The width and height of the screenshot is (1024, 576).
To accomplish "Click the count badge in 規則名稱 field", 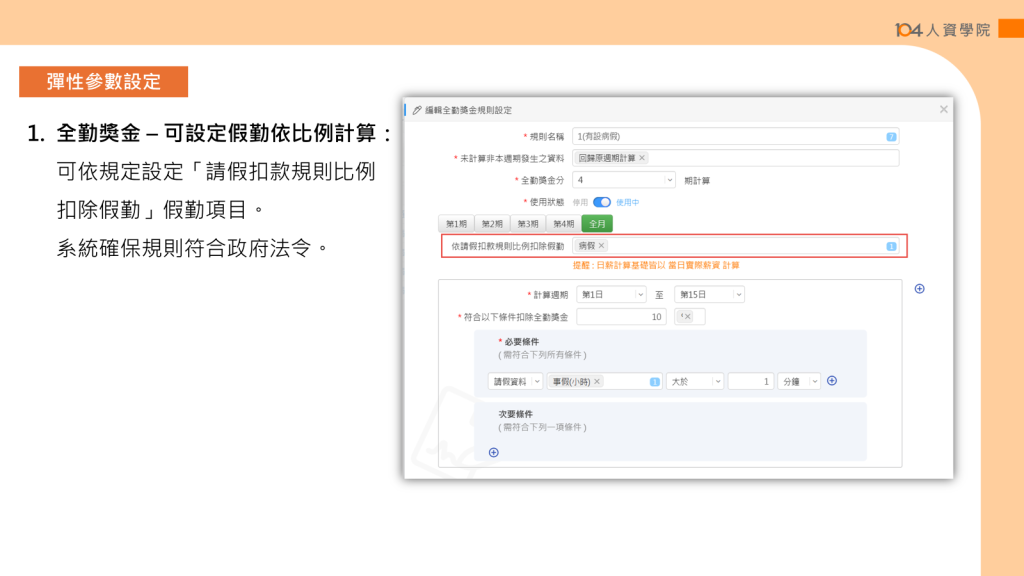I will coord(890,136).
